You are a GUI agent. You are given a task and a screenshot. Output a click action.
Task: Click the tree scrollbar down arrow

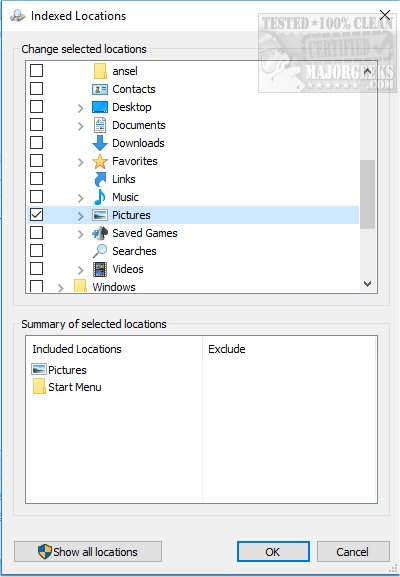click(x=367, y=284)
